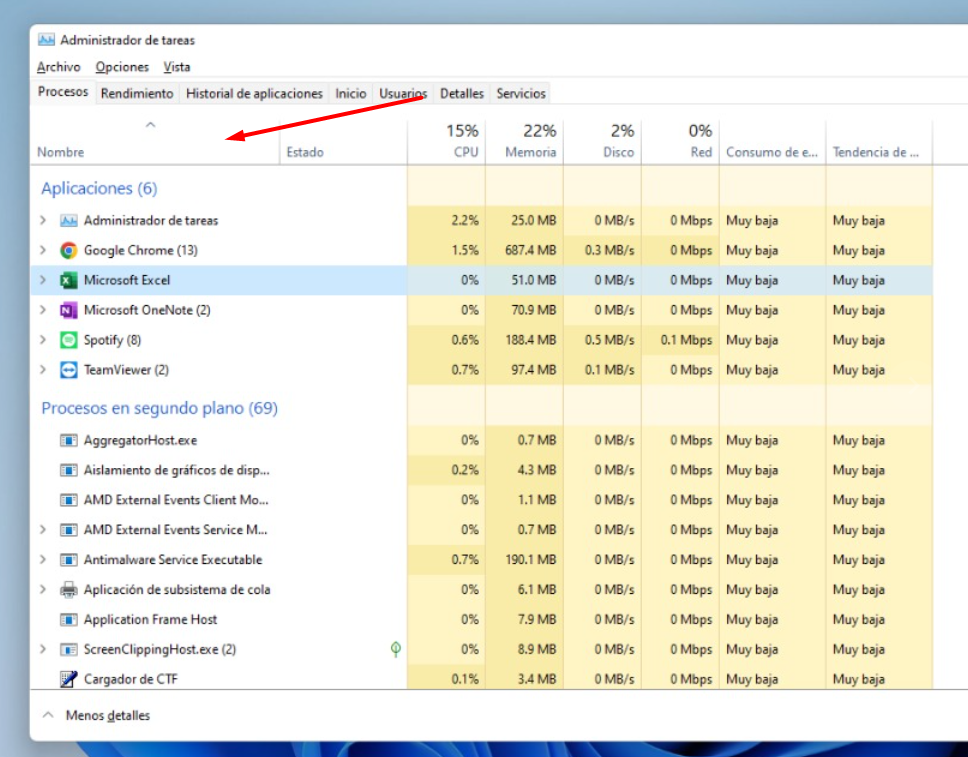Click the 188.4 MB memory value

tap(530, 340)
